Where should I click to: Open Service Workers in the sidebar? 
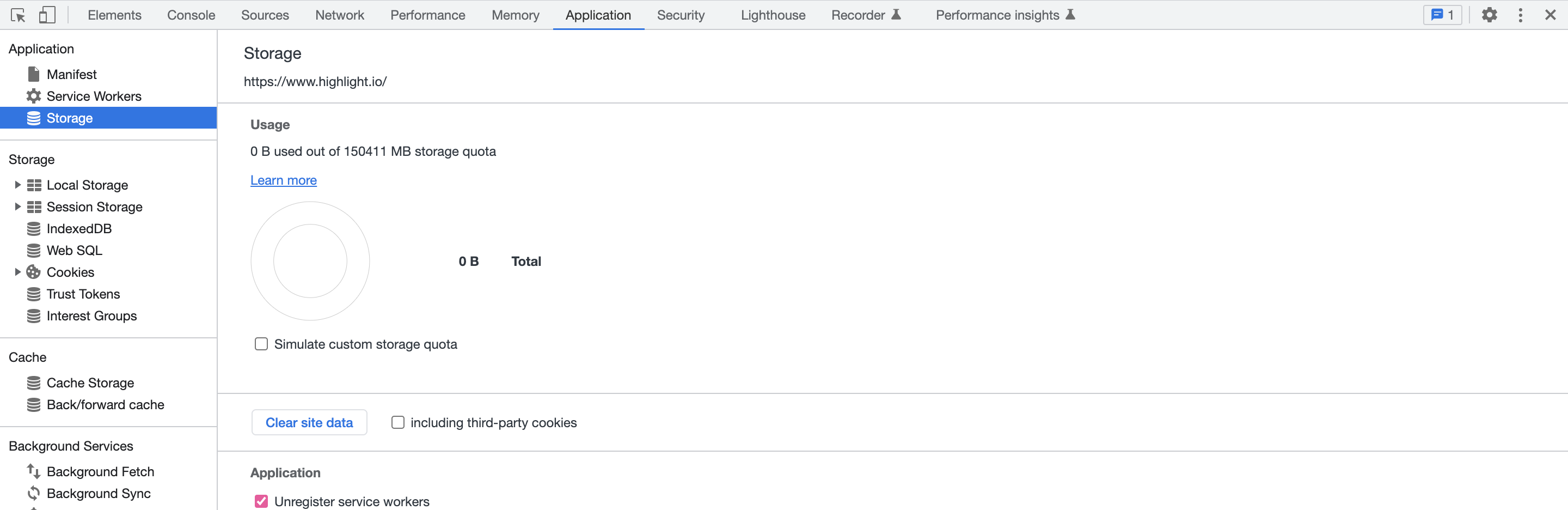tap(94, 96)
